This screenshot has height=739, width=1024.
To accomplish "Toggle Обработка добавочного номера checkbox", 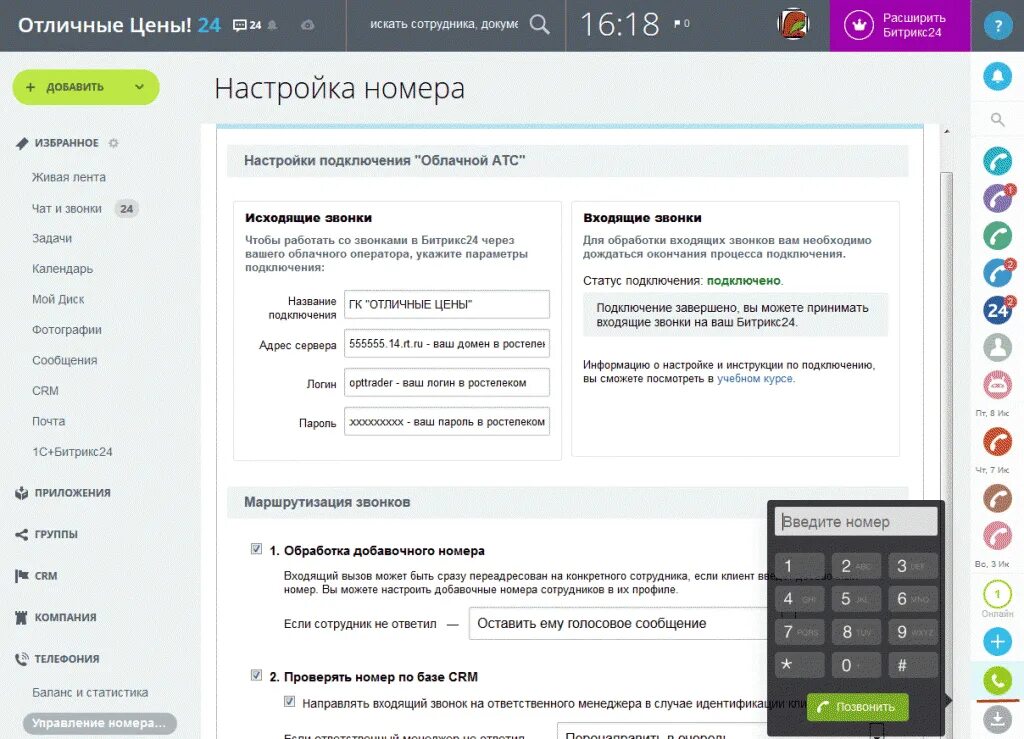I will 256,549.
